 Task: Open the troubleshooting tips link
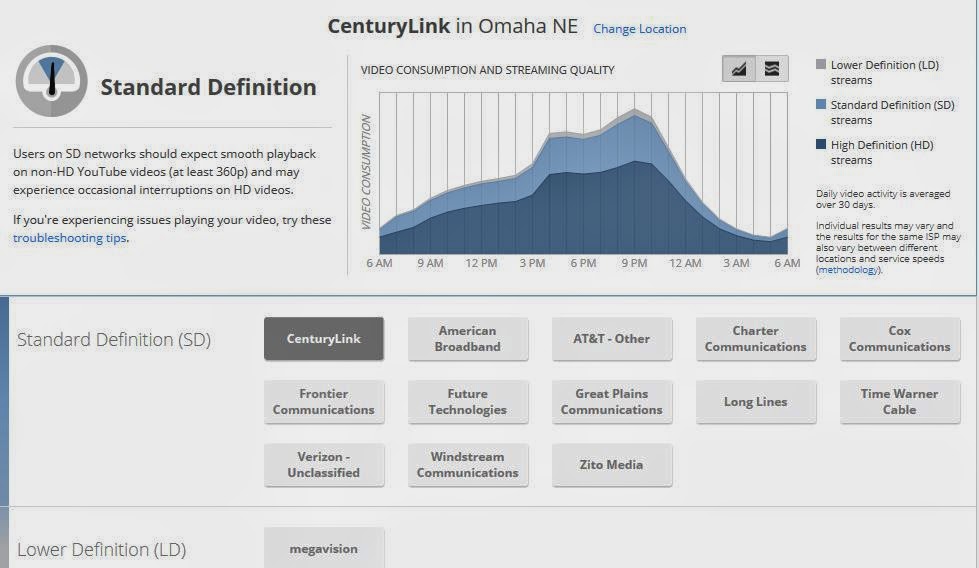click(70, 238)
